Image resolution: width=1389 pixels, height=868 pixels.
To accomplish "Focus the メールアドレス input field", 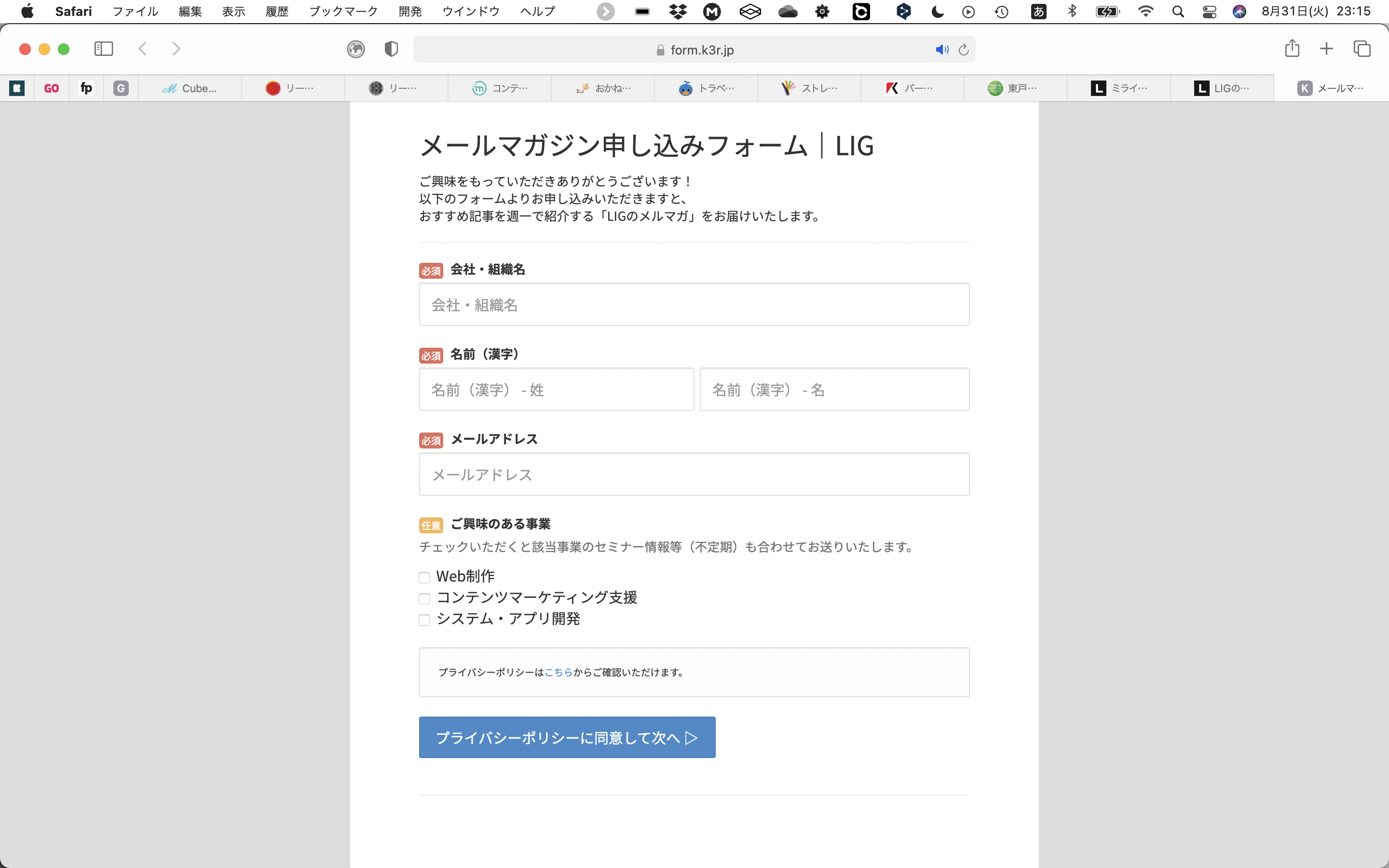I will coord(694,474).
